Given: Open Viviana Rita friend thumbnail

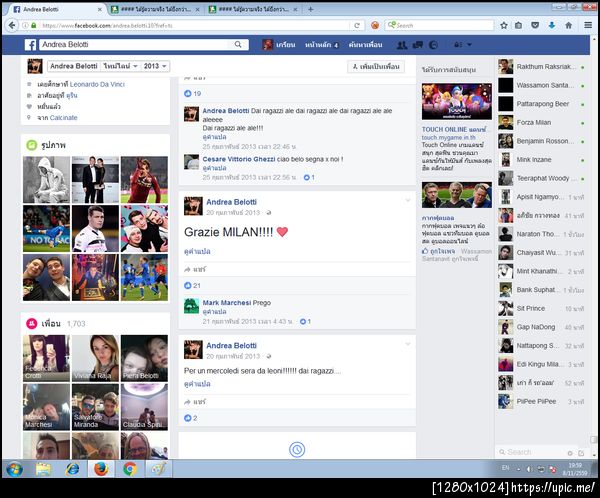Looking at the screenshot, I should click(95, 358).
